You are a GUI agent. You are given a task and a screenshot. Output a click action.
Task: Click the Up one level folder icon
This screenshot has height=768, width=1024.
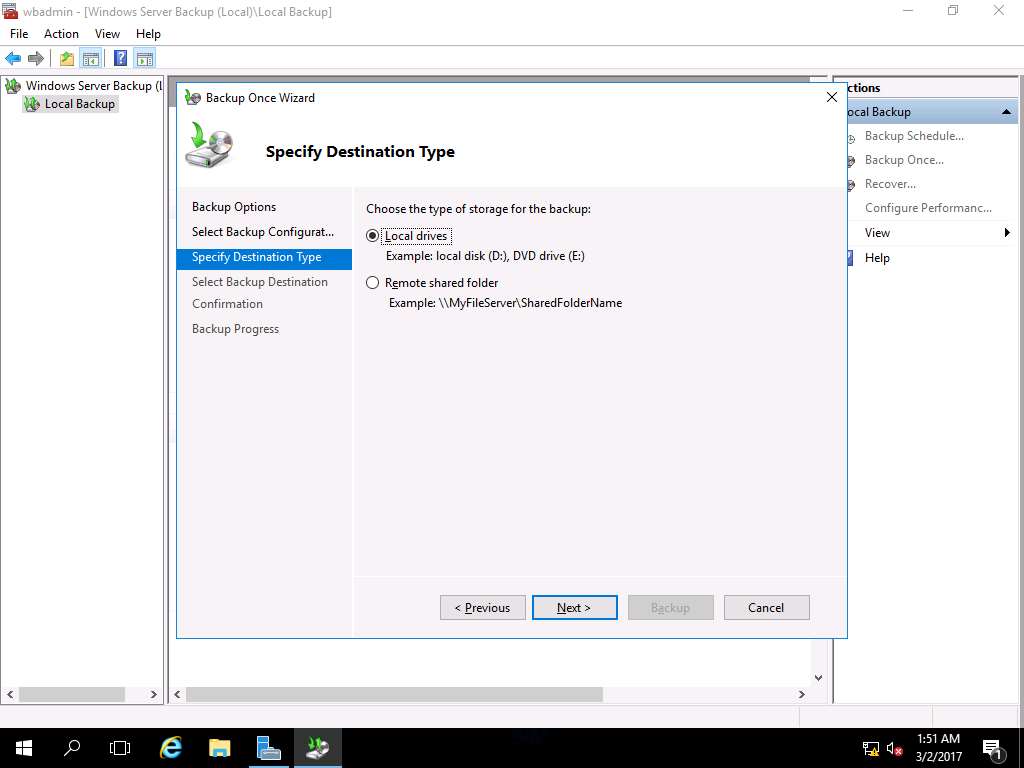pos(67,59)
